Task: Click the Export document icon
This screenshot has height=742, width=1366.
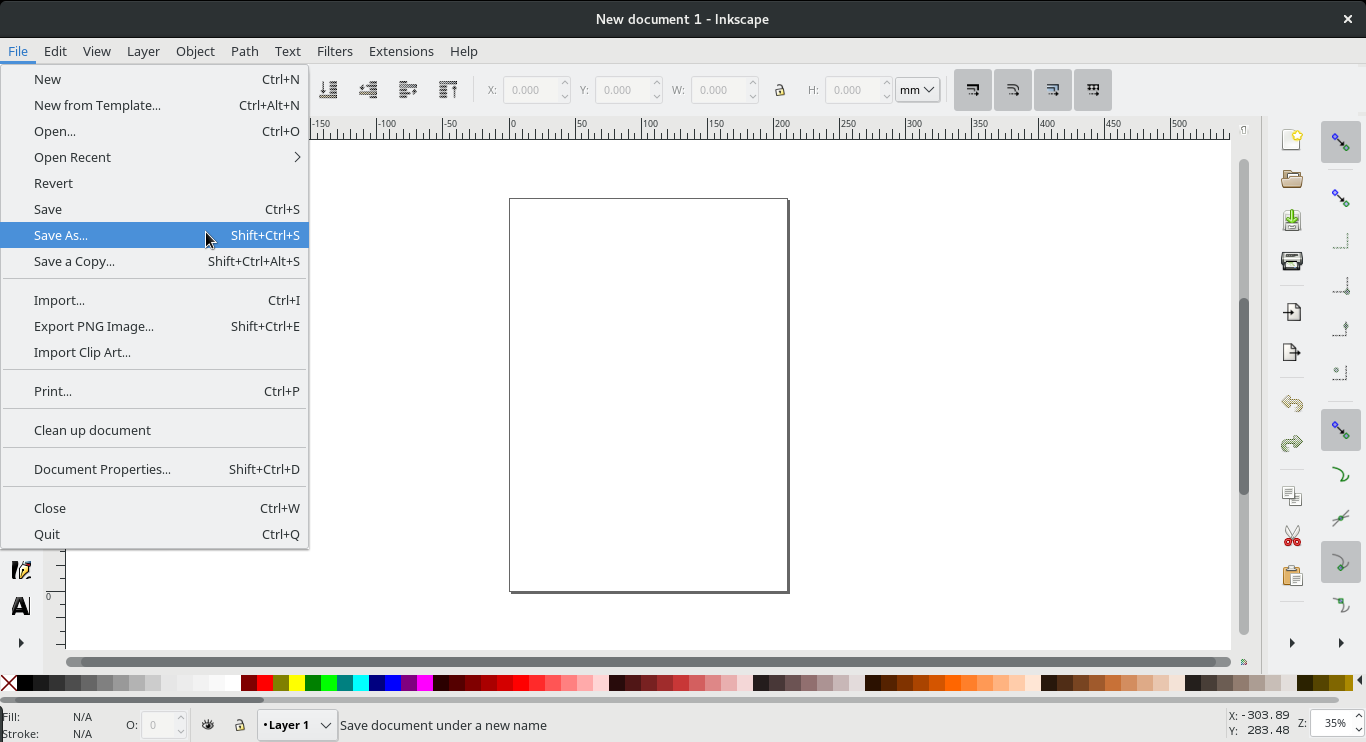Action: [1291, 352]
